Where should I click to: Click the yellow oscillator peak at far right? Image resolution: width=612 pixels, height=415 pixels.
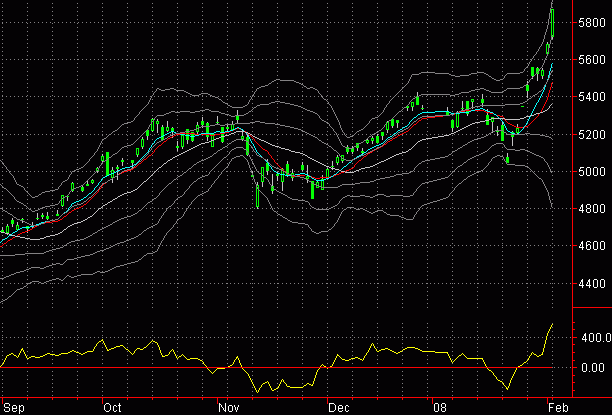pos(552,324)
